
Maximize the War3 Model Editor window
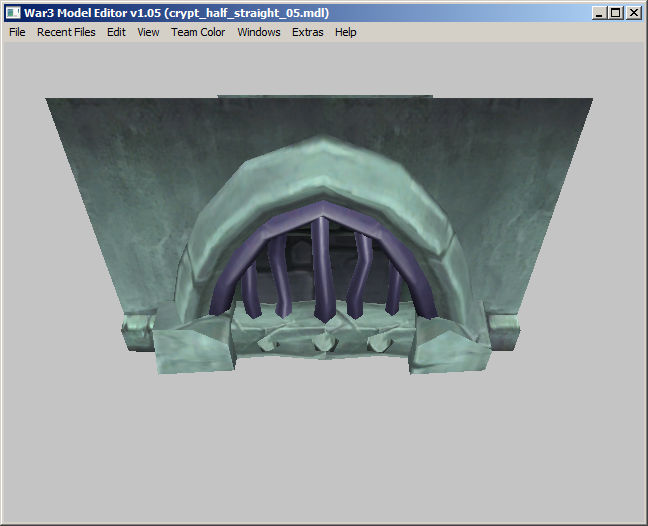click(x=616, y=13)
